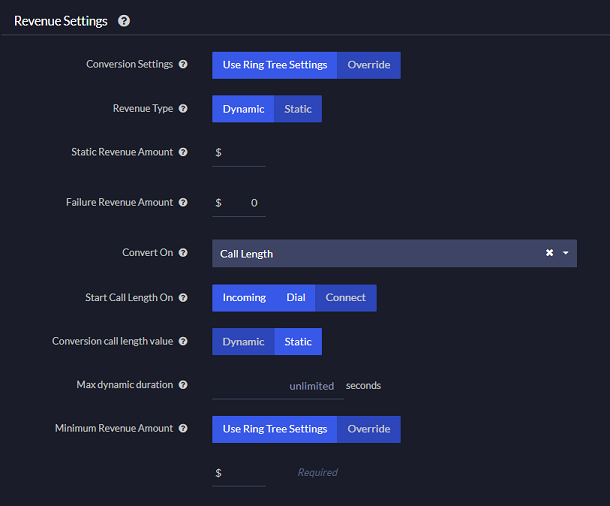This screenshot has height=506, width=610.
Task: Open help for Start Call Length On
Action: [x=183, y=298]
